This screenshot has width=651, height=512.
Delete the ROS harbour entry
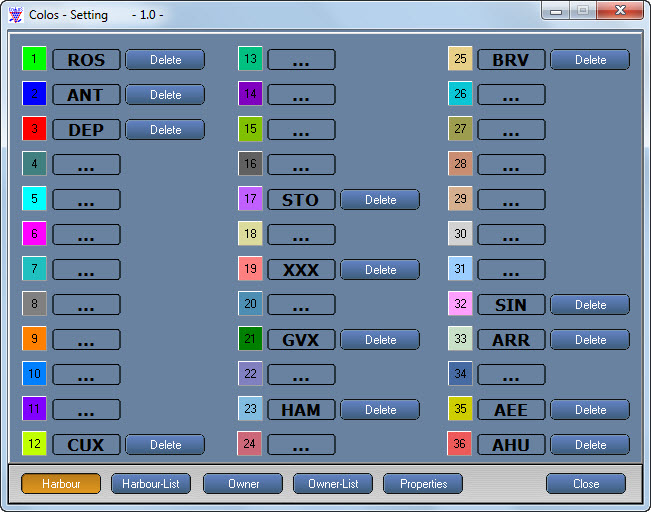click(x=165, y=60)
